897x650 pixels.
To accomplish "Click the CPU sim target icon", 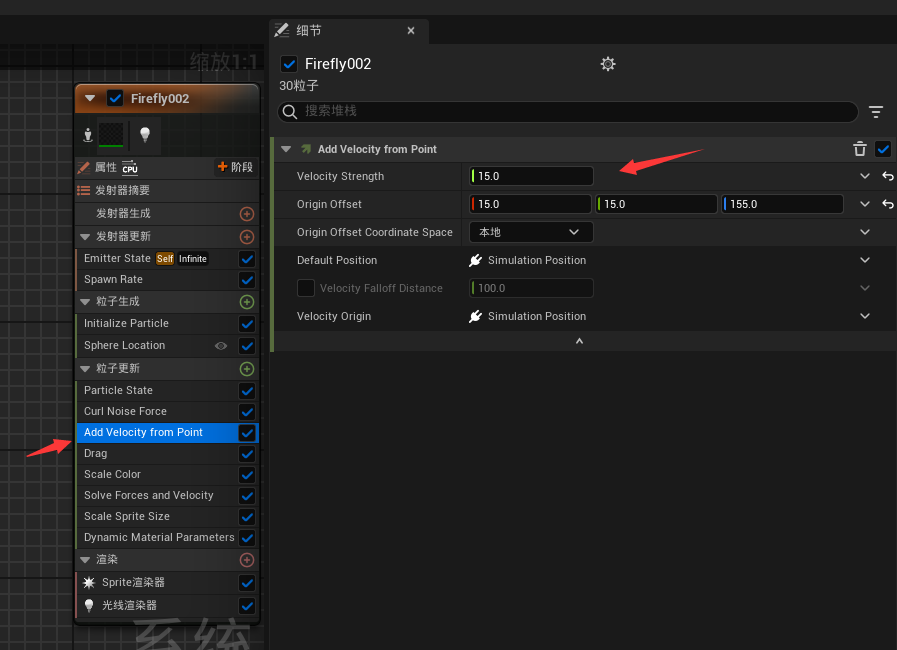I will click(x=130, y=167).
